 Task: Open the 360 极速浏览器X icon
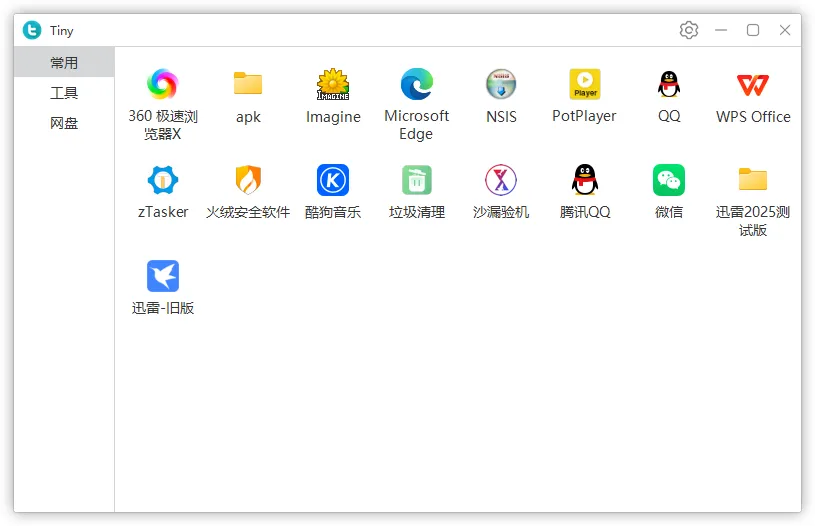(x=163, y=84)
